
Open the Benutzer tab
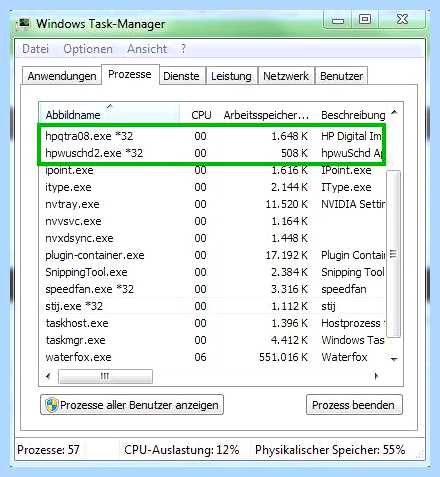coord(341,76)
